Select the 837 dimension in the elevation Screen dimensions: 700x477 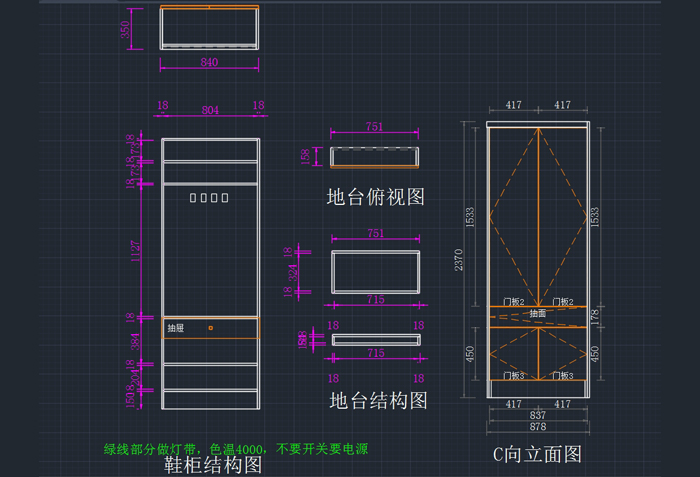[538, 415]
